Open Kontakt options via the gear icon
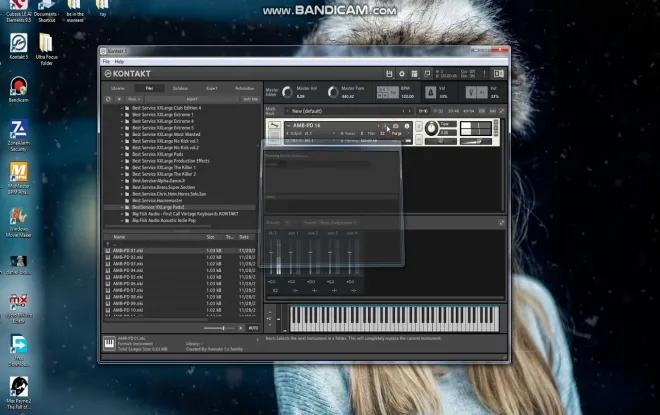Screen dimensions: 660x415 coord(402,74)
